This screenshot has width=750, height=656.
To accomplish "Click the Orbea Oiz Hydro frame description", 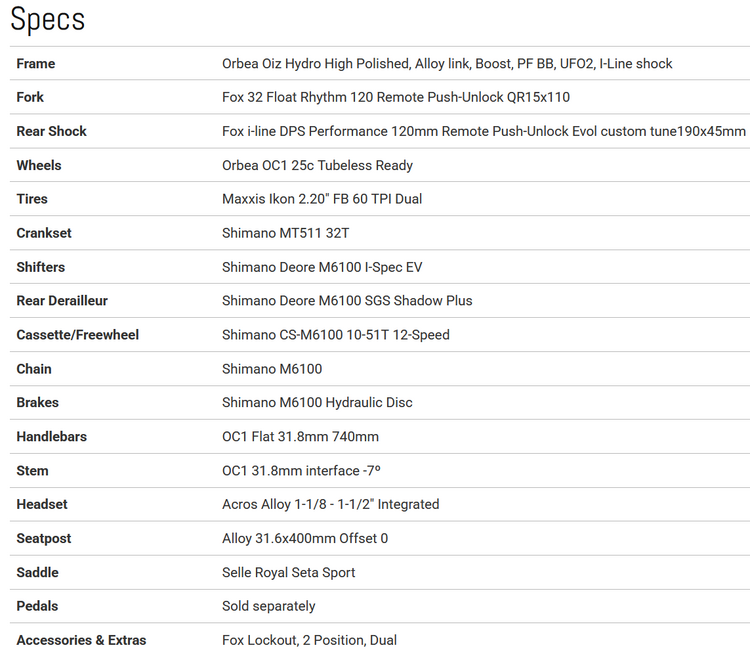I will pyautogui.click(x=447, y=64).
